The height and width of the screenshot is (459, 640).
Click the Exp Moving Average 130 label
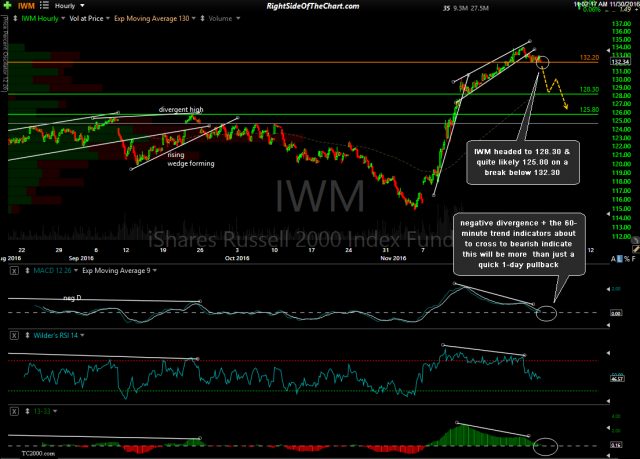pos(151,18)
